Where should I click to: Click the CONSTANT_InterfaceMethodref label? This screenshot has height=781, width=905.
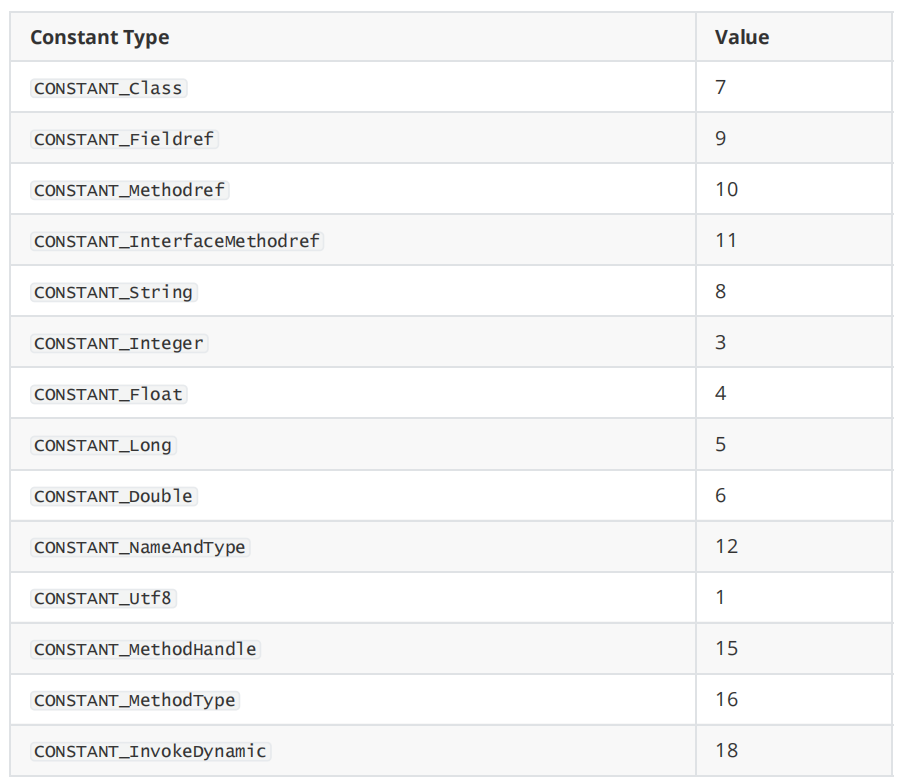coord(178,241)
